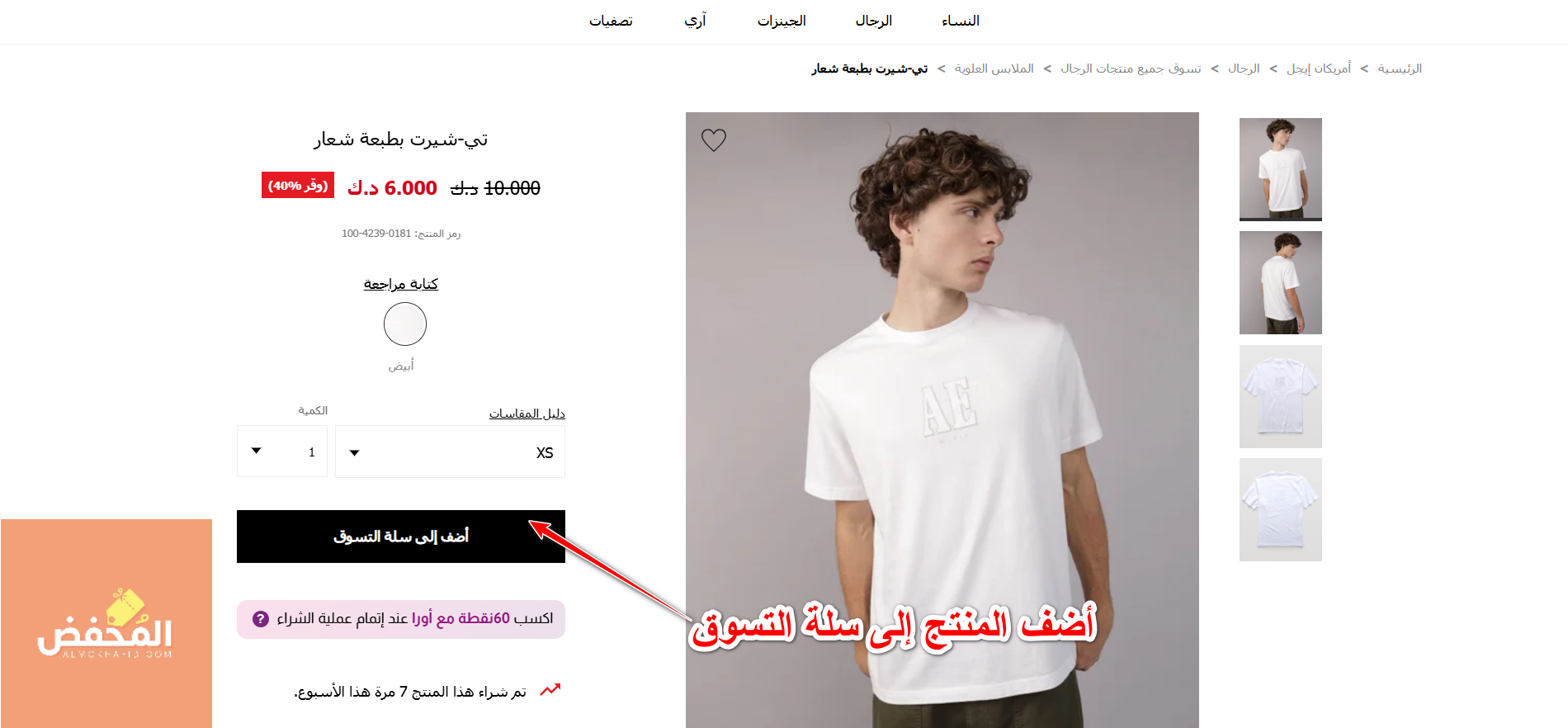This screenshot has height=728, width=1568.
Task: Add product to wishlist with heart icon
Action: coord(714,139)
